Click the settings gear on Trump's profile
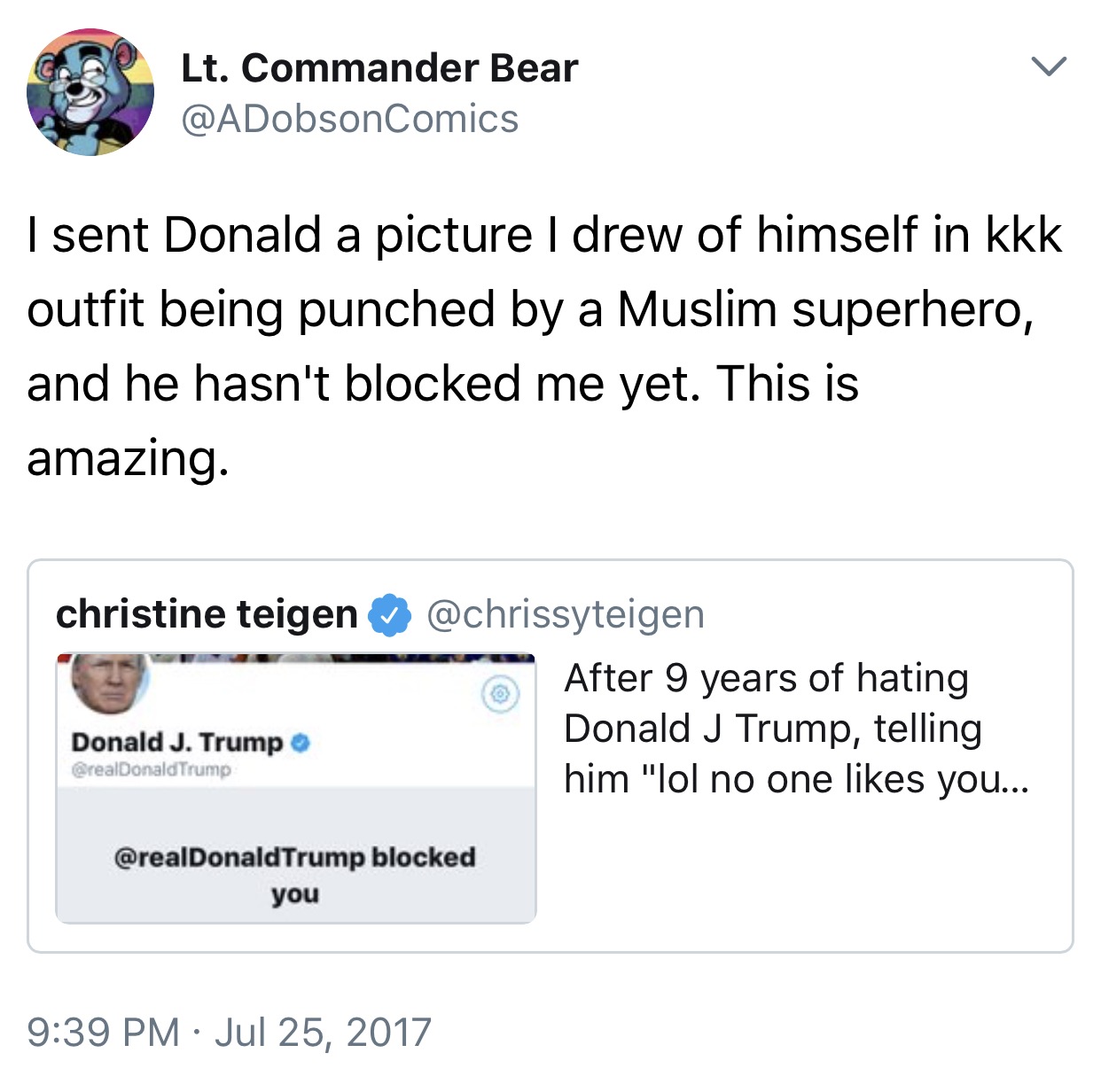The width and height of the screenshot is (1101, 1092). 500,694
